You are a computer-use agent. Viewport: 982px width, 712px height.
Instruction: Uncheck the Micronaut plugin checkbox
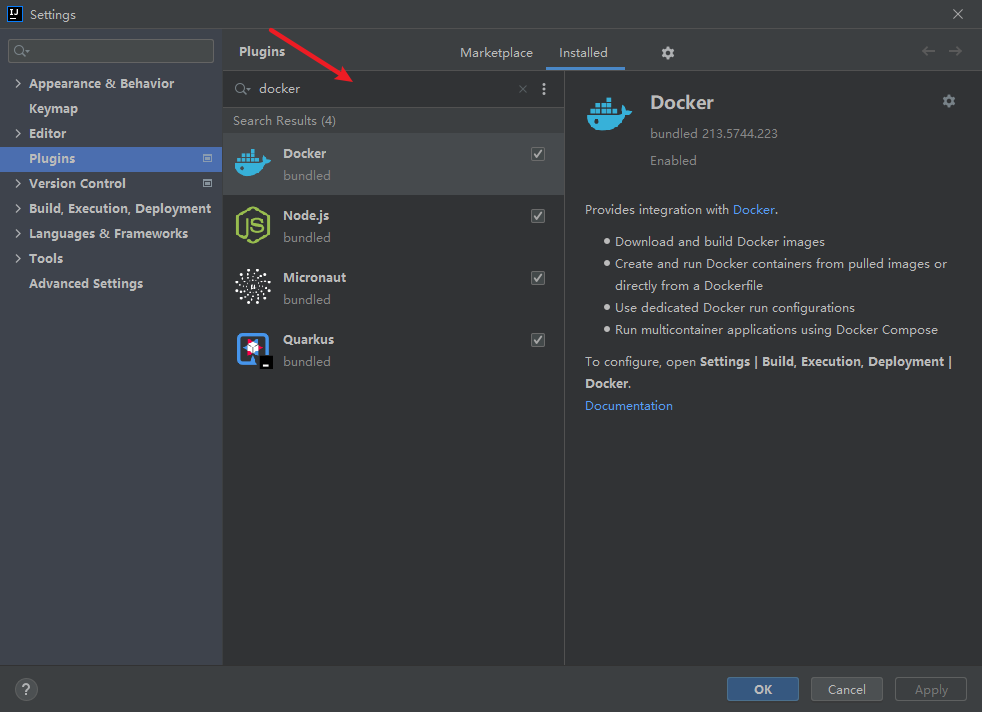(x=537, y=278)
